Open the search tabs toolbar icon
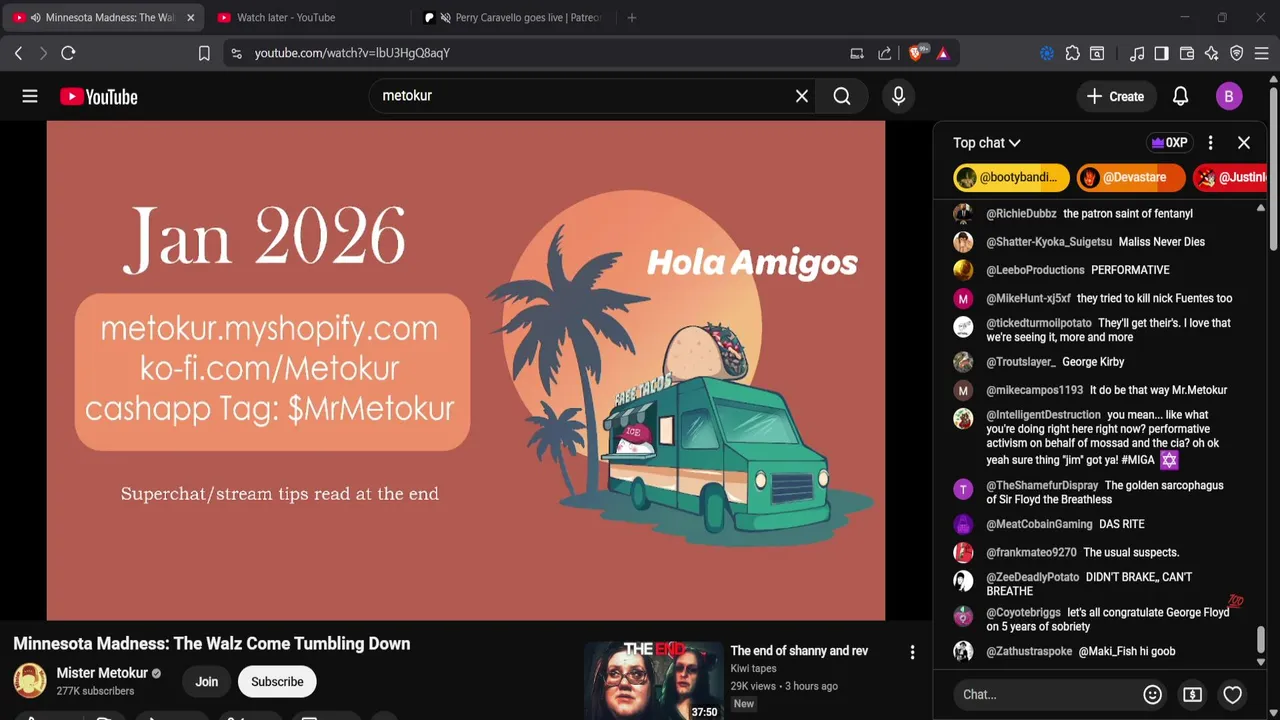Viewport: 1280px width, 720px height. pos(1097,53)
